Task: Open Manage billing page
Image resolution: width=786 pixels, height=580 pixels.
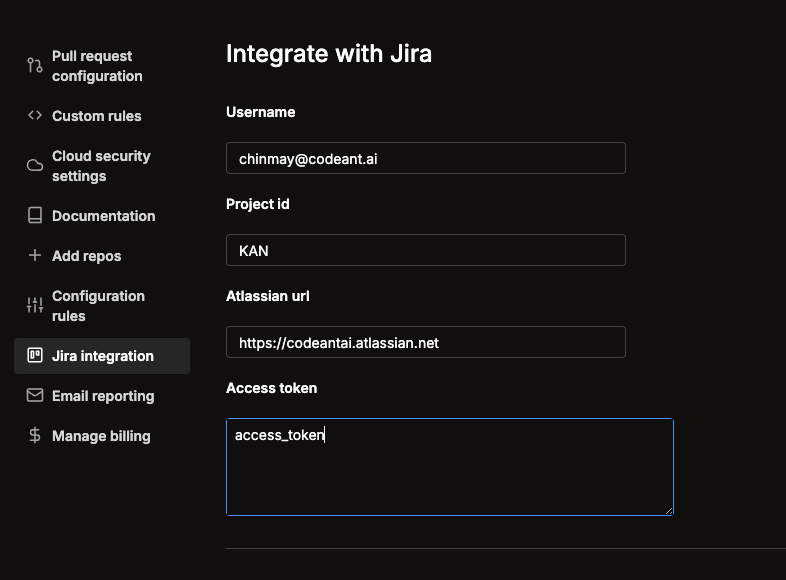Action: (102, 436)
